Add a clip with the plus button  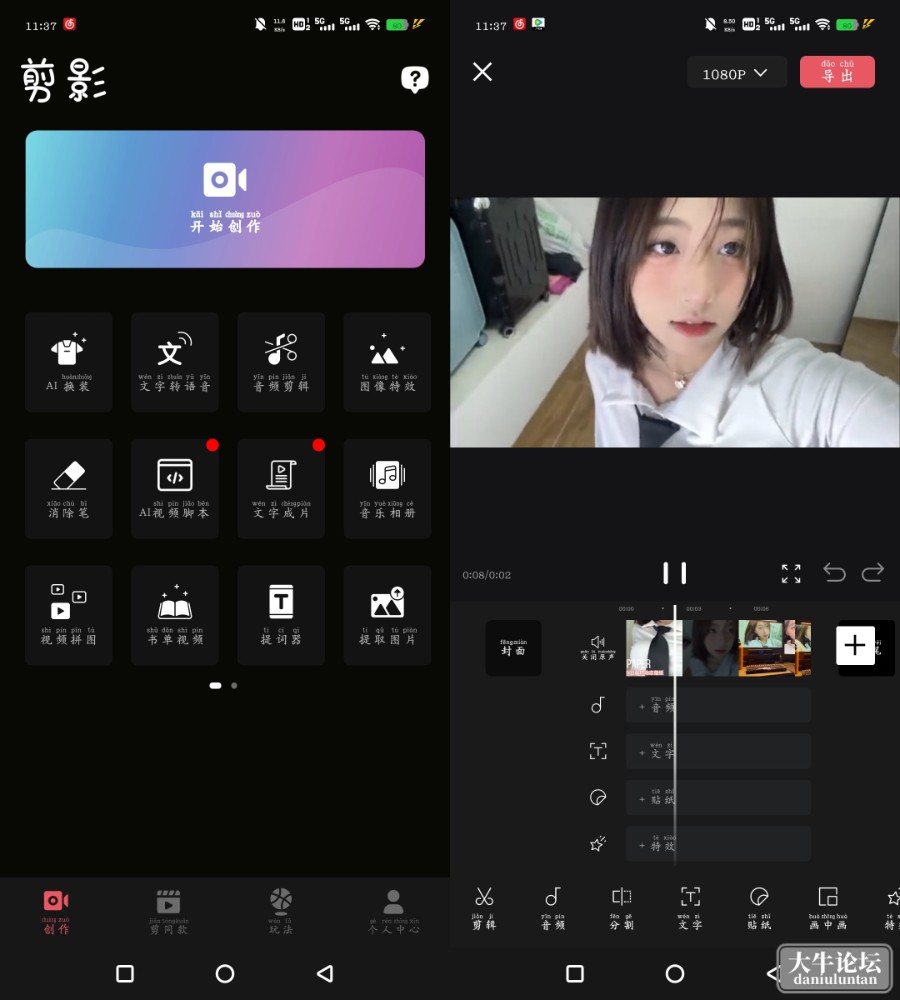pos(855,645)
